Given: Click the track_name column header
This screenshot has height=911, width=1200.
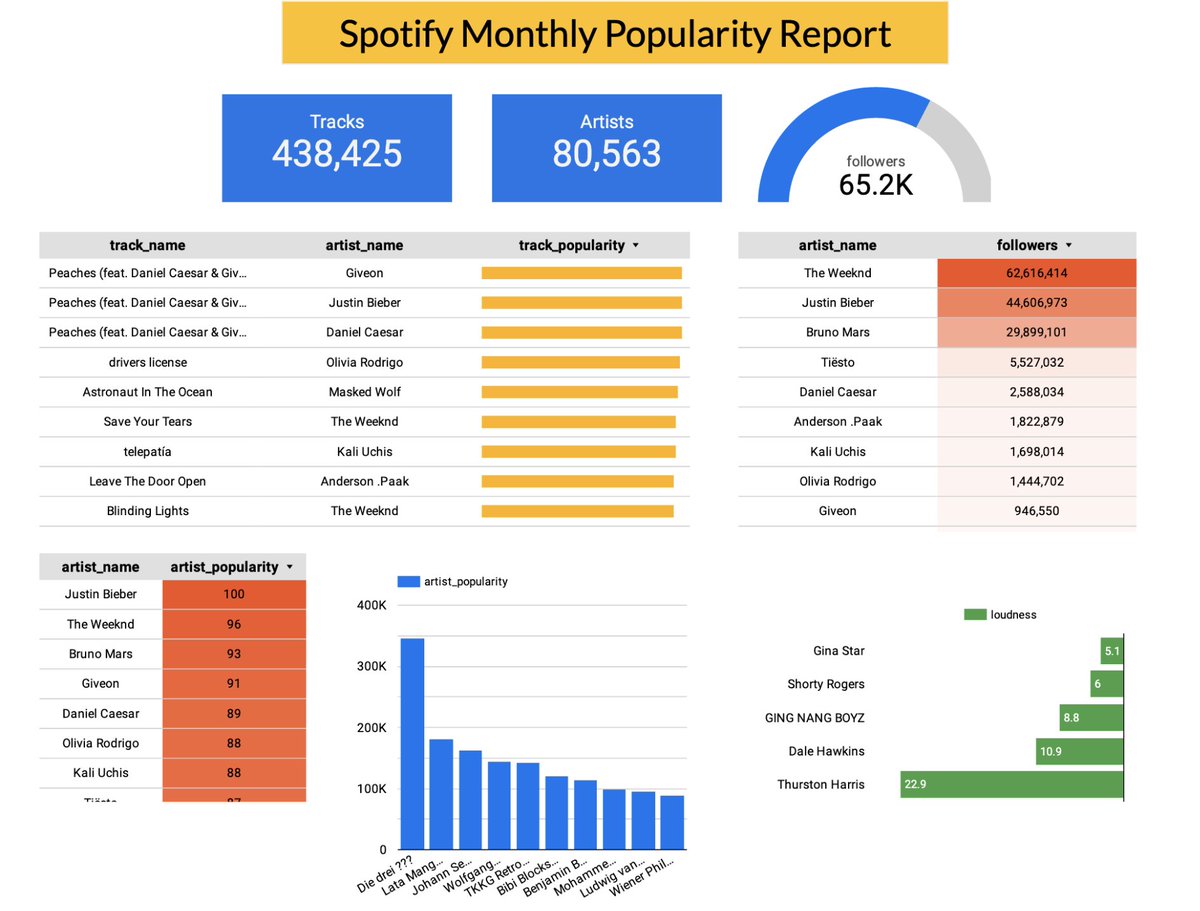Looking at the screenshot, I should (147, 245).
